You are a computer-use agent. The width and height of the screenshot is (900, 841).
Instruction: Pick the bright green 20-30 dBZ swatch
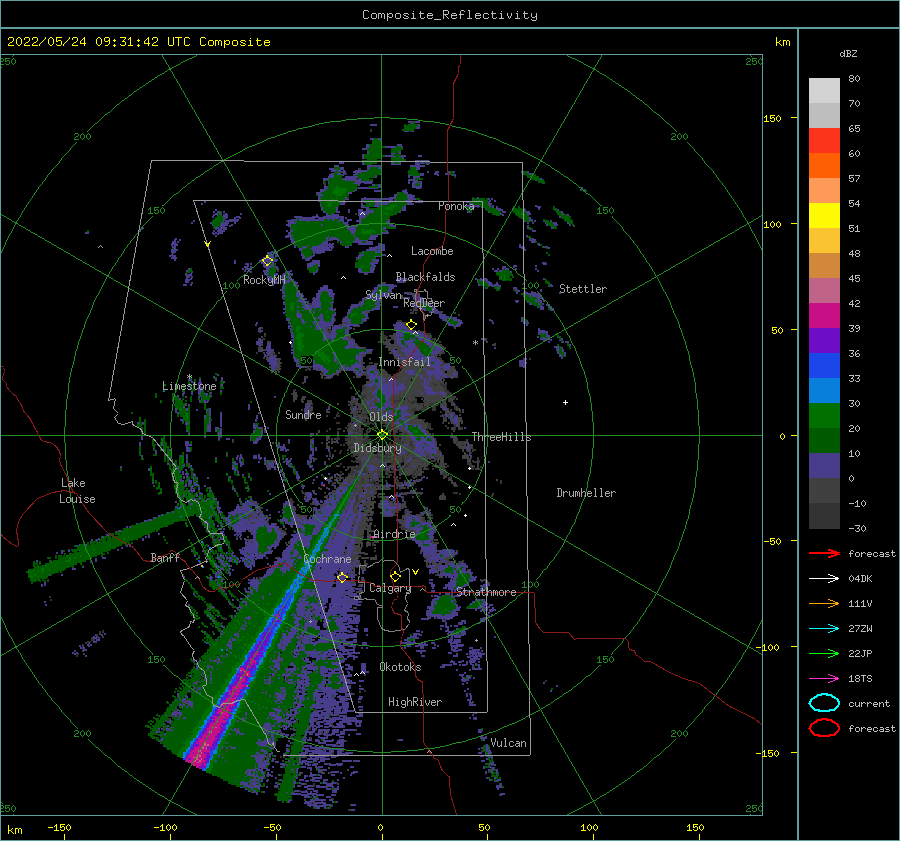(824, 415)
